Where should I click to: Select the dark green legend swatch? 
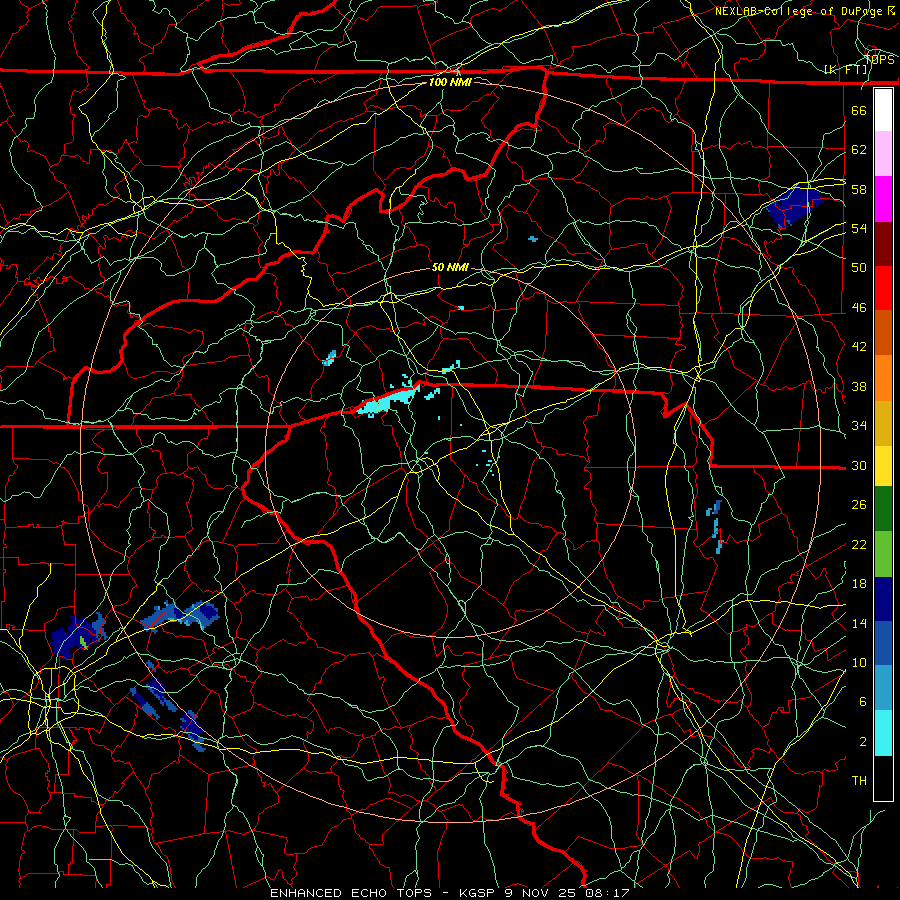click(x=883, y=509)
